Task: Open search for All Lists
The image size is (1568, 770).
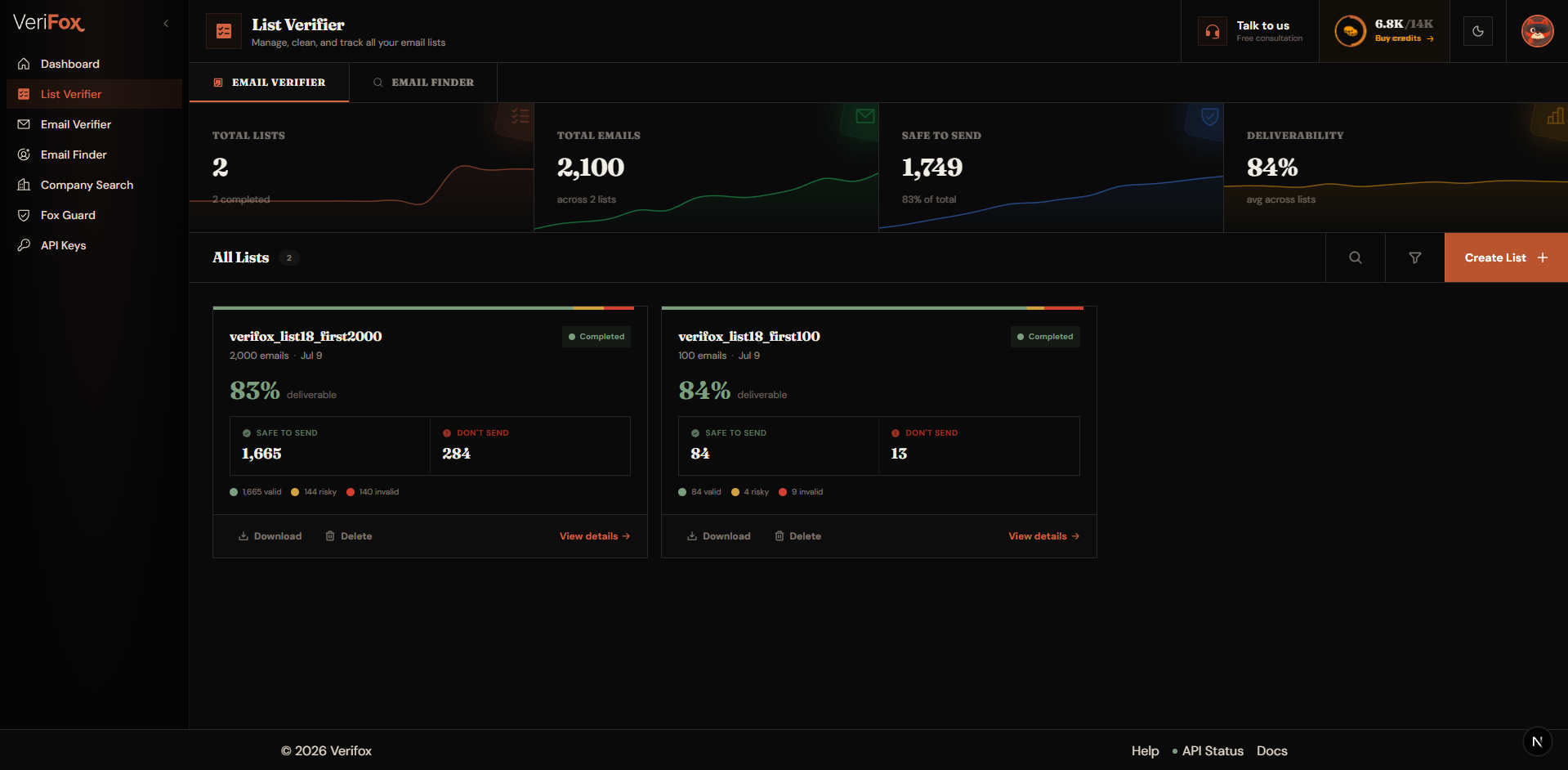Action: 1356,257
